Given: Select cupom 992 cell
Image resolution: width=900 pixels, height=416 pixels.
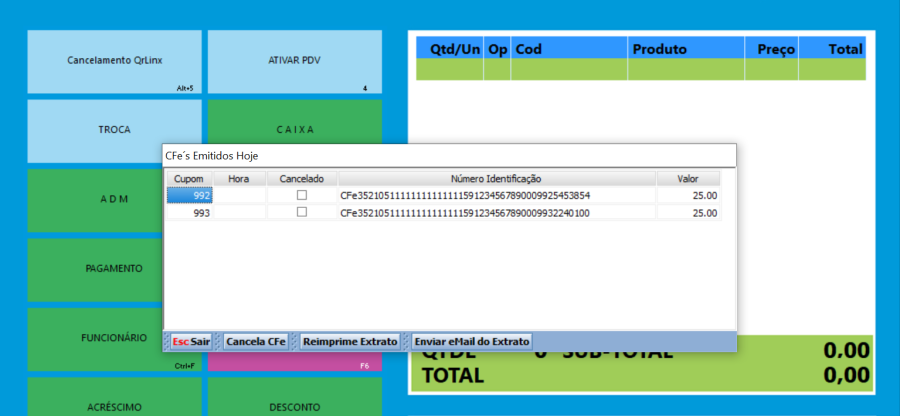Looking at the screenshot, I should [189, 196].
